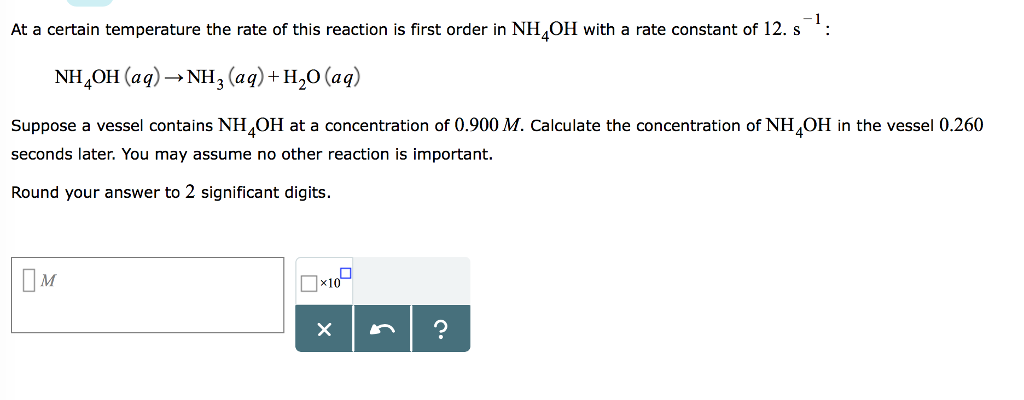1024x400 pixels.
Task: Click the M unit label in answer box
Action: point(48,283)
